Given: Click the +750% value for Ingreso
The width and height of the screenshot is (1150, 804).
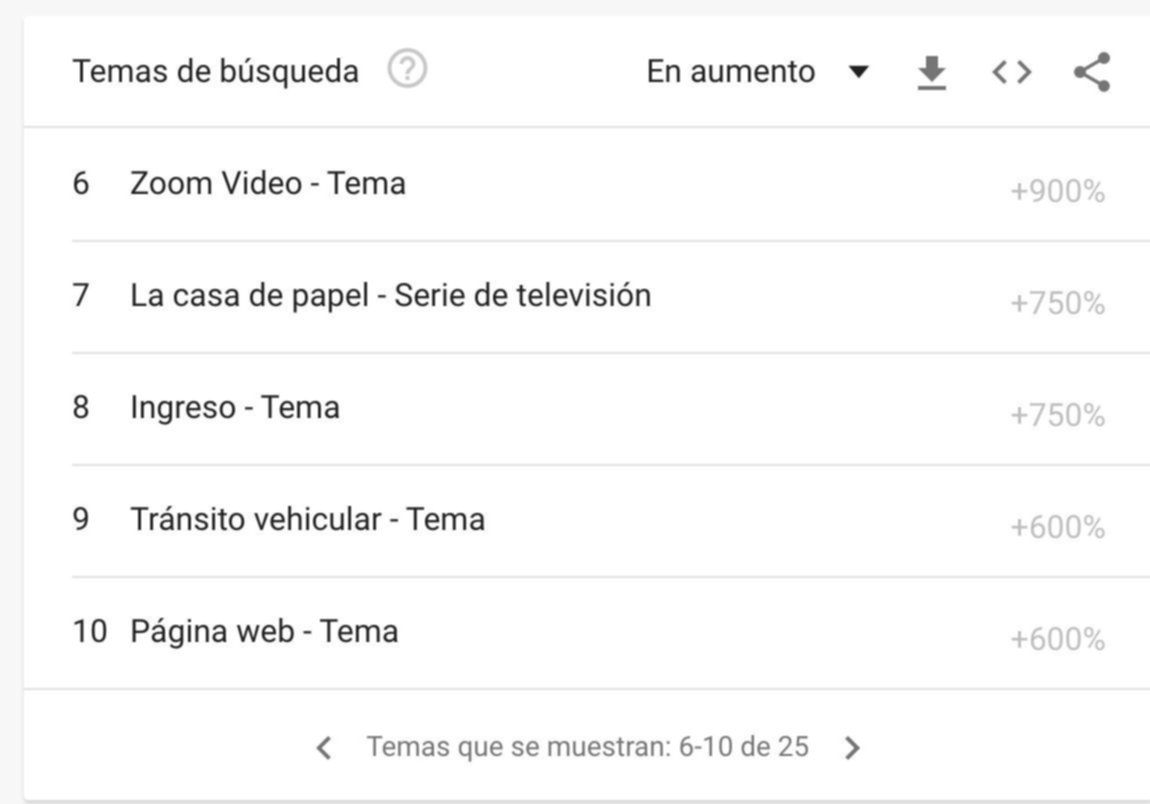Looking at the screenshot, I should click(x=1057, y=416).
